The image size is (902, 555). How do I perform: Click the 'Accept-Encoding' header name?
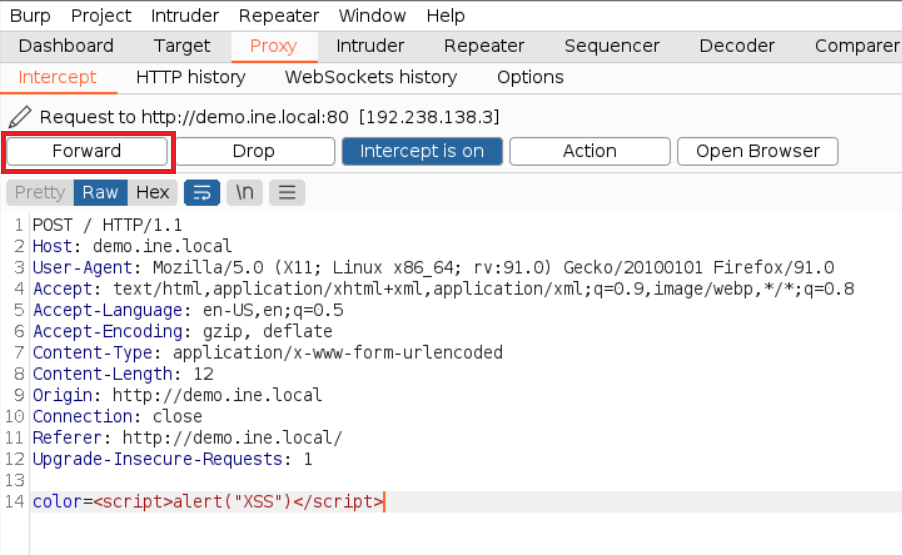[108, 331]
